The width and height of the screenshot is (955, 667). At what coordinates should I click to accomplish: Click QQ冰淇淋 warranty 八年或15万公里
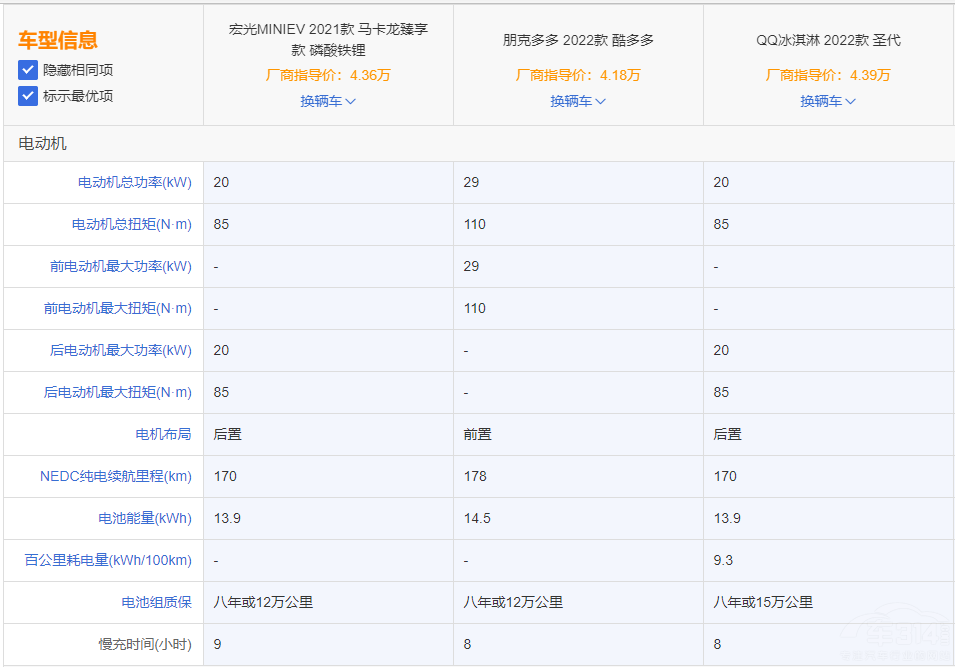click(x=763, y=602)
